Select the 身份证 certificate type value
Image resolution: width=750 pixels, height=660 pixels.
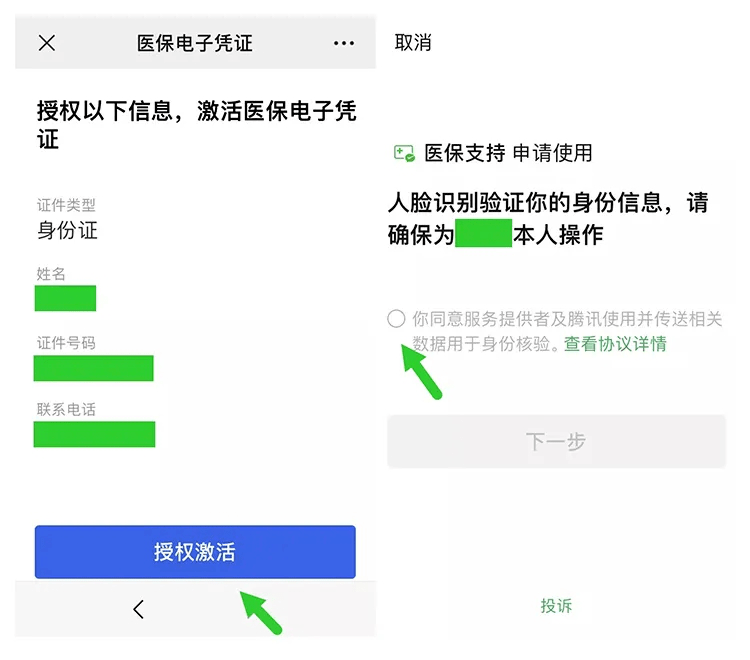click(68, 231)
